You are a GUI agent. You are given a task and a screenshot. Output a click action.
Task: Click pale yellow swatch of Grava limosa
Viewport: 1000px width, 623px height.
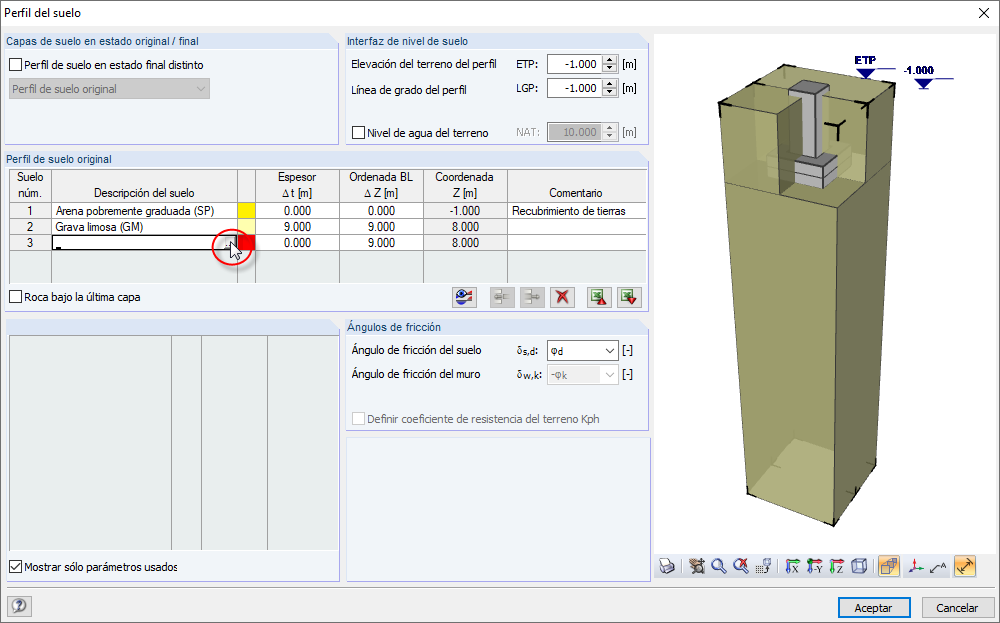tap(246, 226)
